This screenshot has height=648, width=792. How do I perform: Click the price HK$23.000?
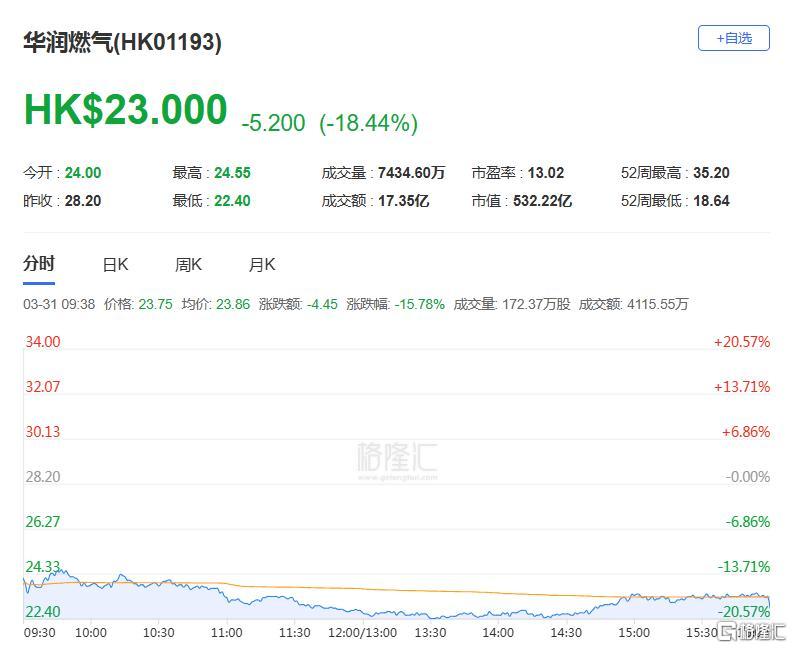pos(126,110)
